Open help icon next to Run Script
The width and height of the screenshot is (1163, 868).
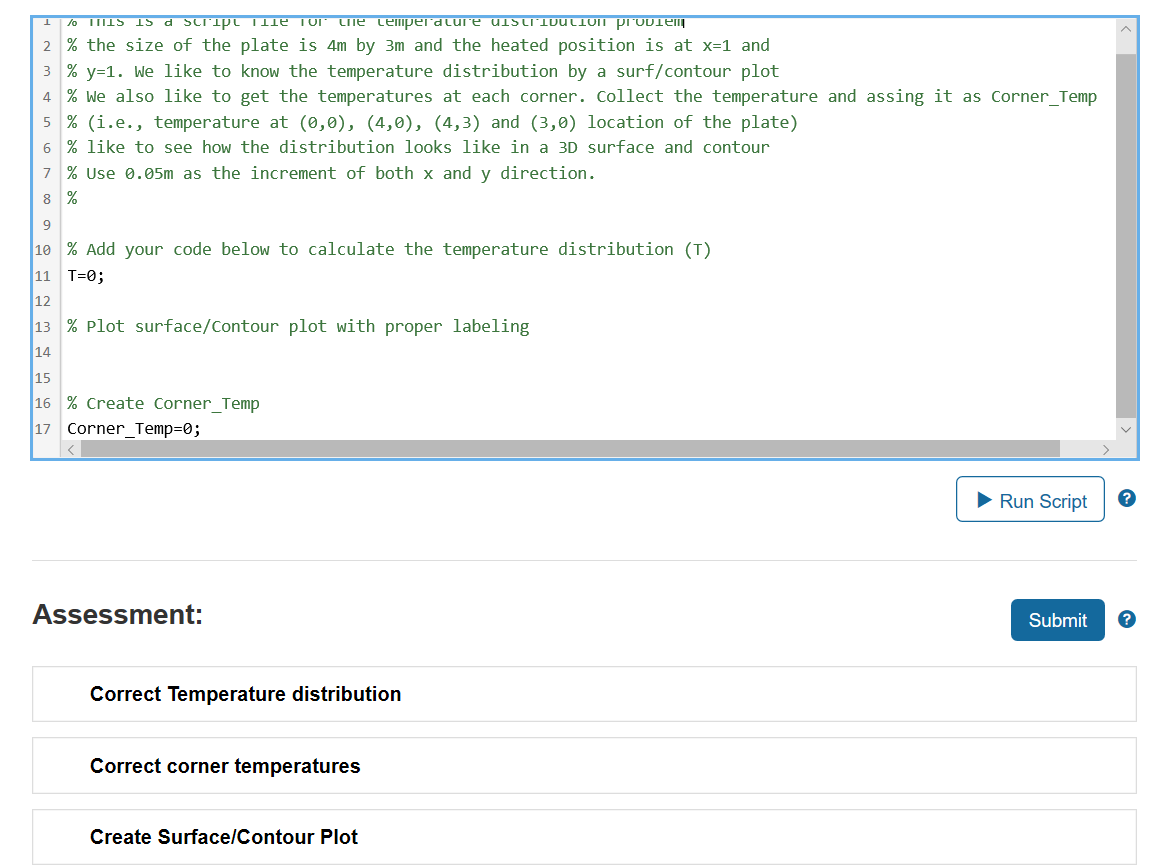click(x=1127, y=498)
